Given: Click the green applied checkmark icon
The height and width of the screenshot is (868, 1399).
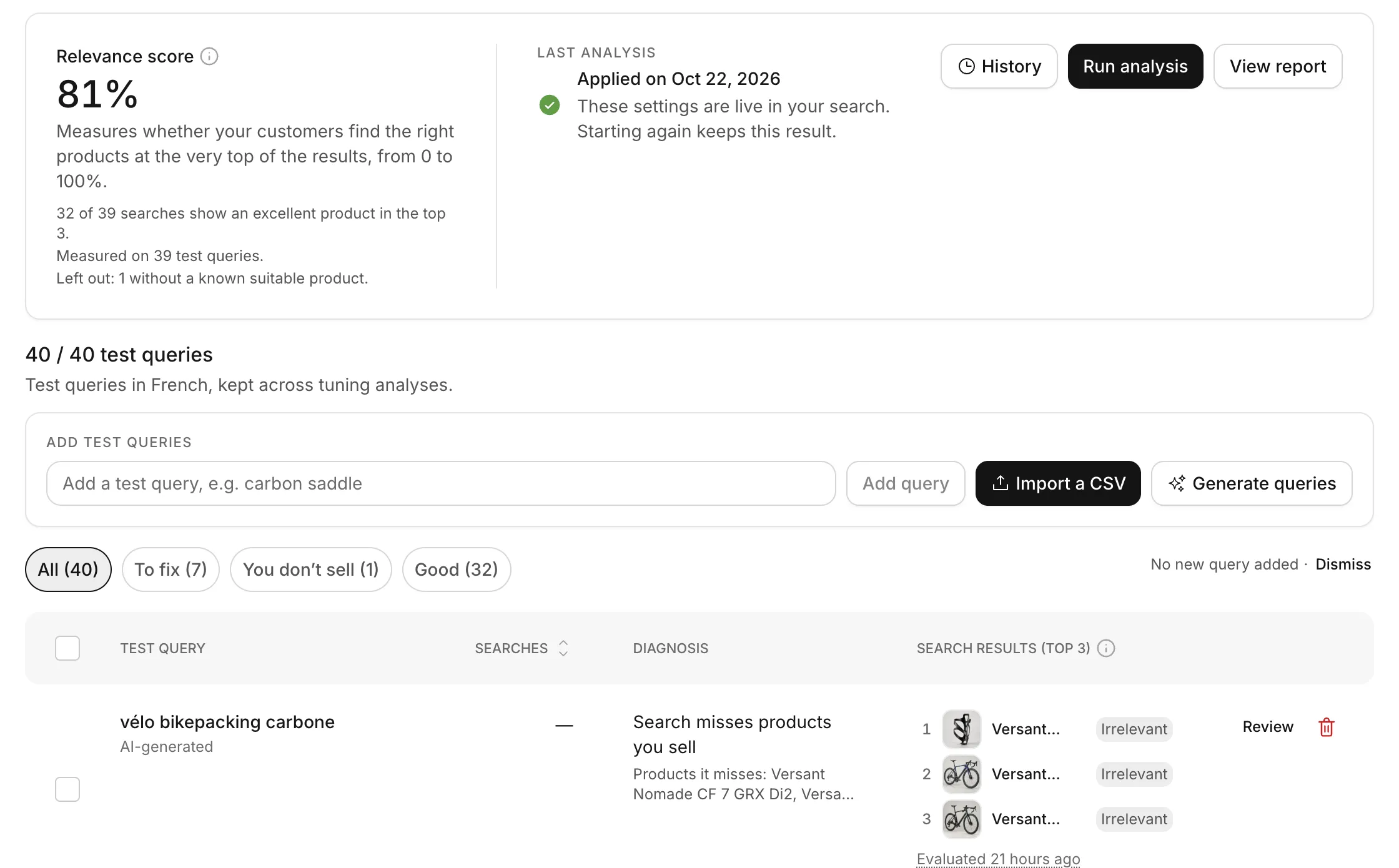Looking at the screenshot, I should click(550, 105).
